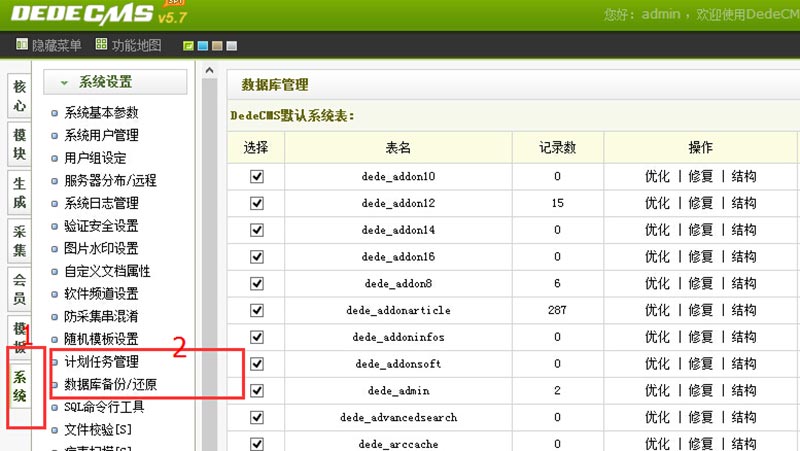Select the green theme color swatch

click(x=188, y=46)
